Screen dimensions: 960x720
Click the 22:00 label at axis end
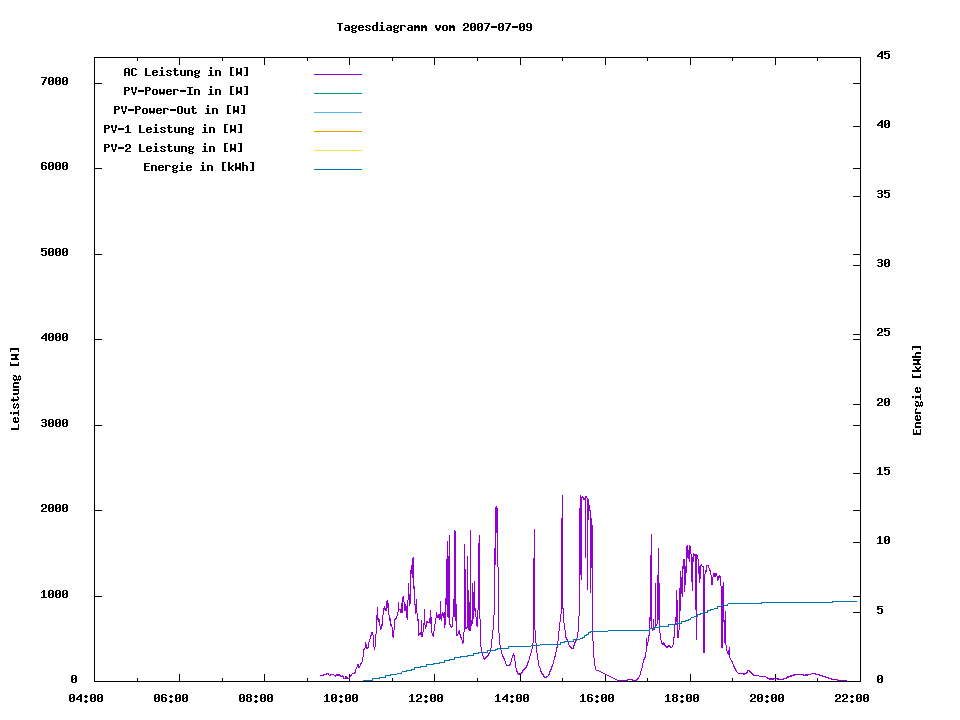click(x=851, y=698)
